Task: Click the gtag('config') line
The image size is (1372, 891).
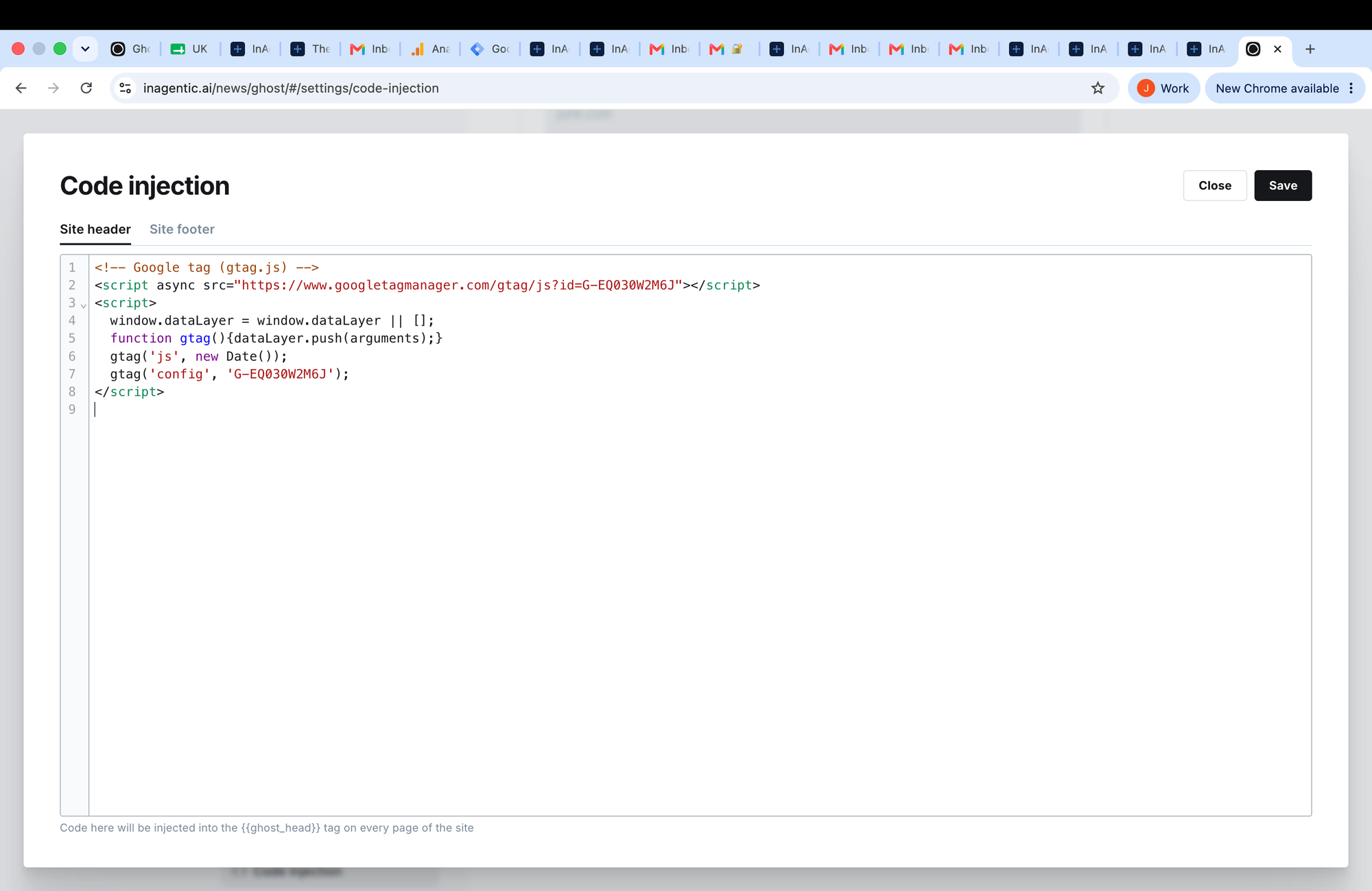Action: click(x=230, y=375)
